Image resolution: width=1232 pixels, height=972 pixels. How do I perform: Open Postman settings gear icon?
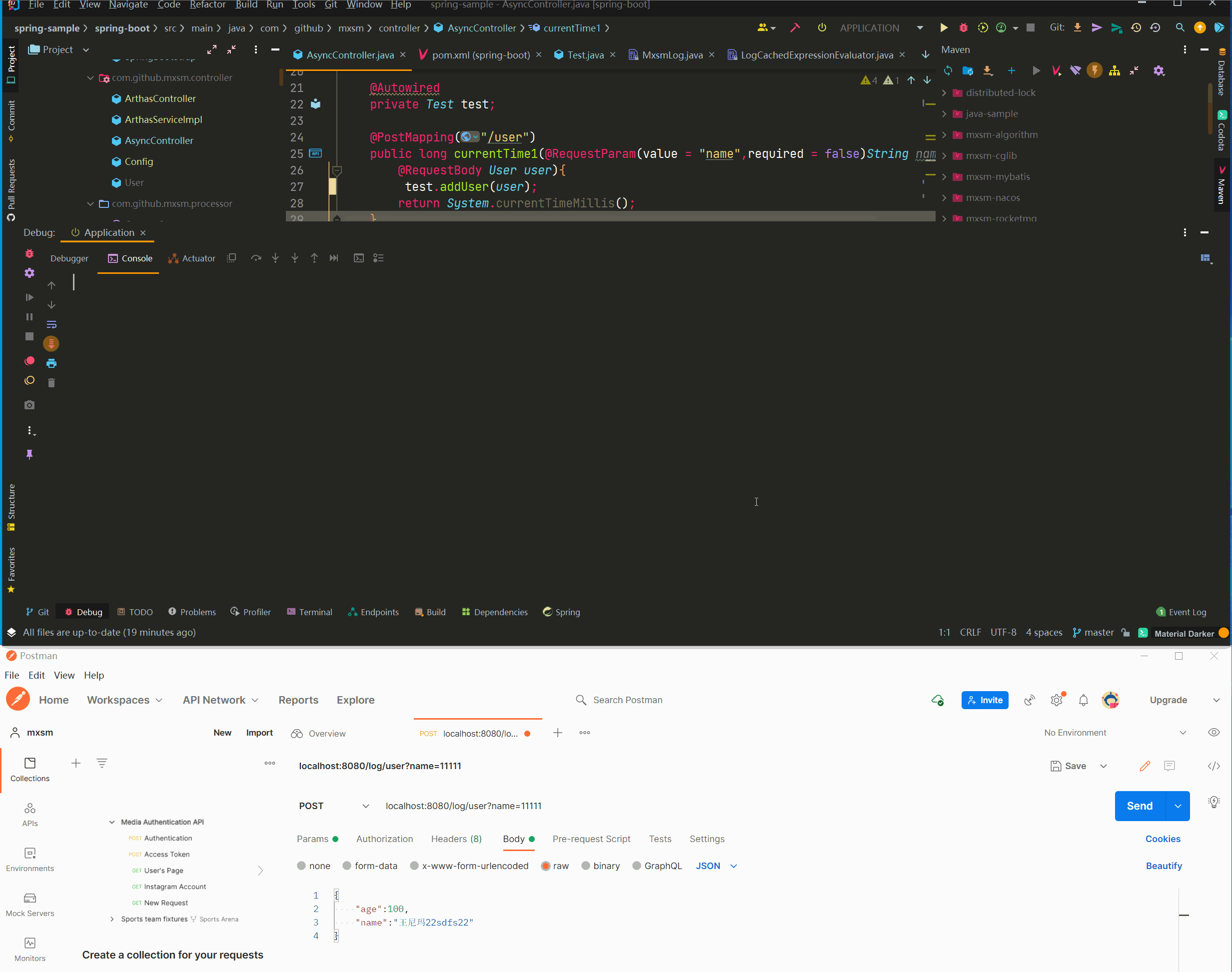[x=1056, y=700]
